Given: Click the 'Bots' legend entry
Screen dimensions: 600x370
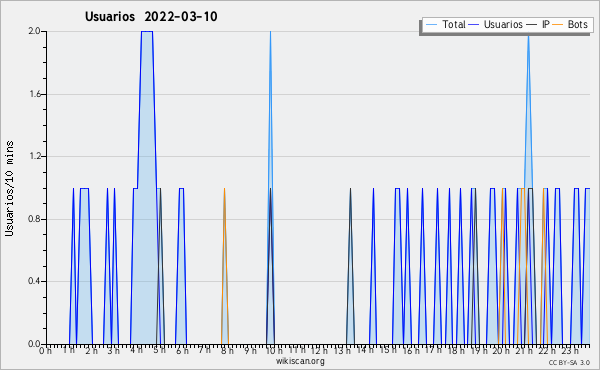Looking at the screenshot, I should [577, 24].
